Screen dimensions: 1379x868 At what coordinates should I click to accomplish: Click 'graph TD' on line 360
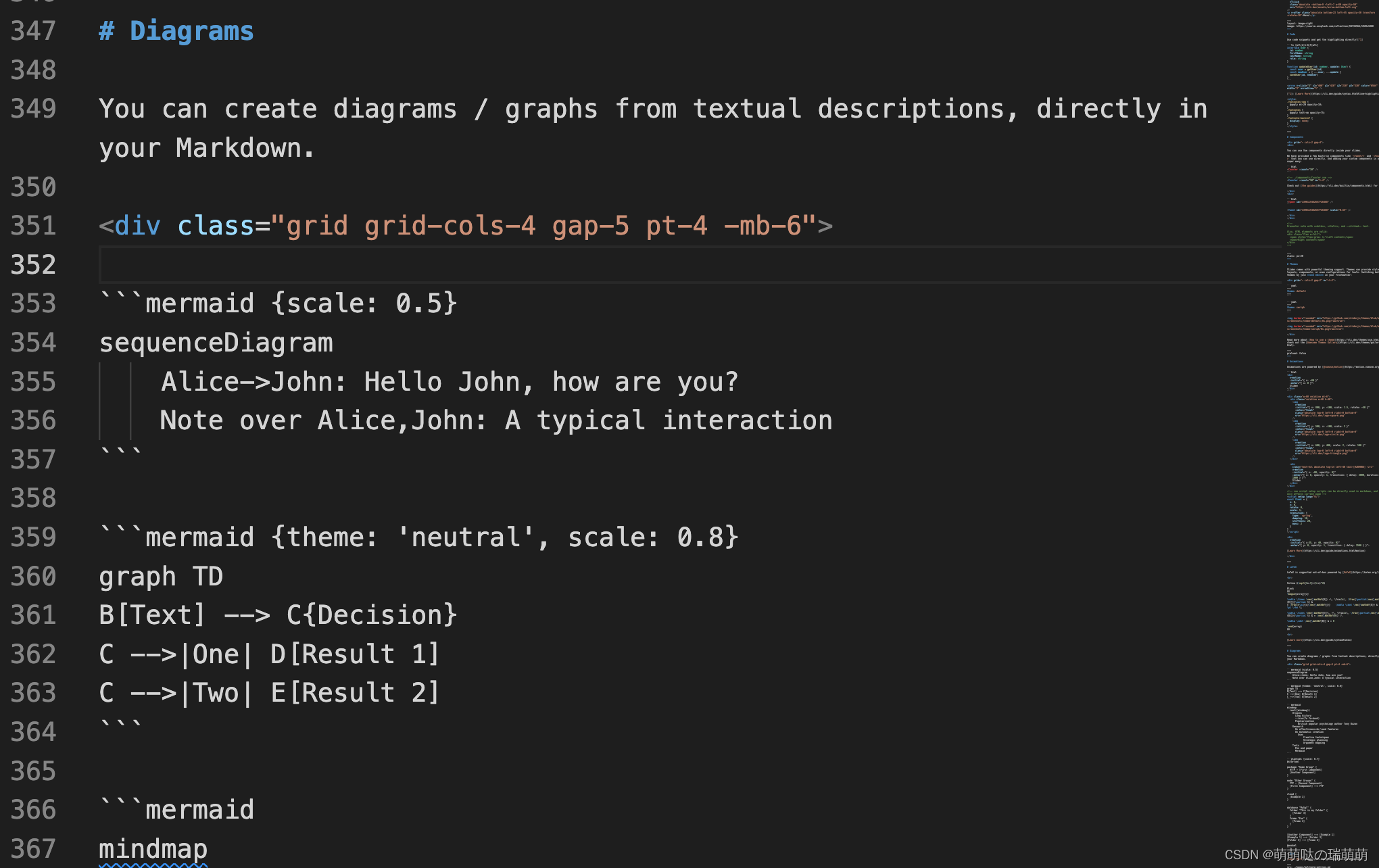(x=161, y=577)
